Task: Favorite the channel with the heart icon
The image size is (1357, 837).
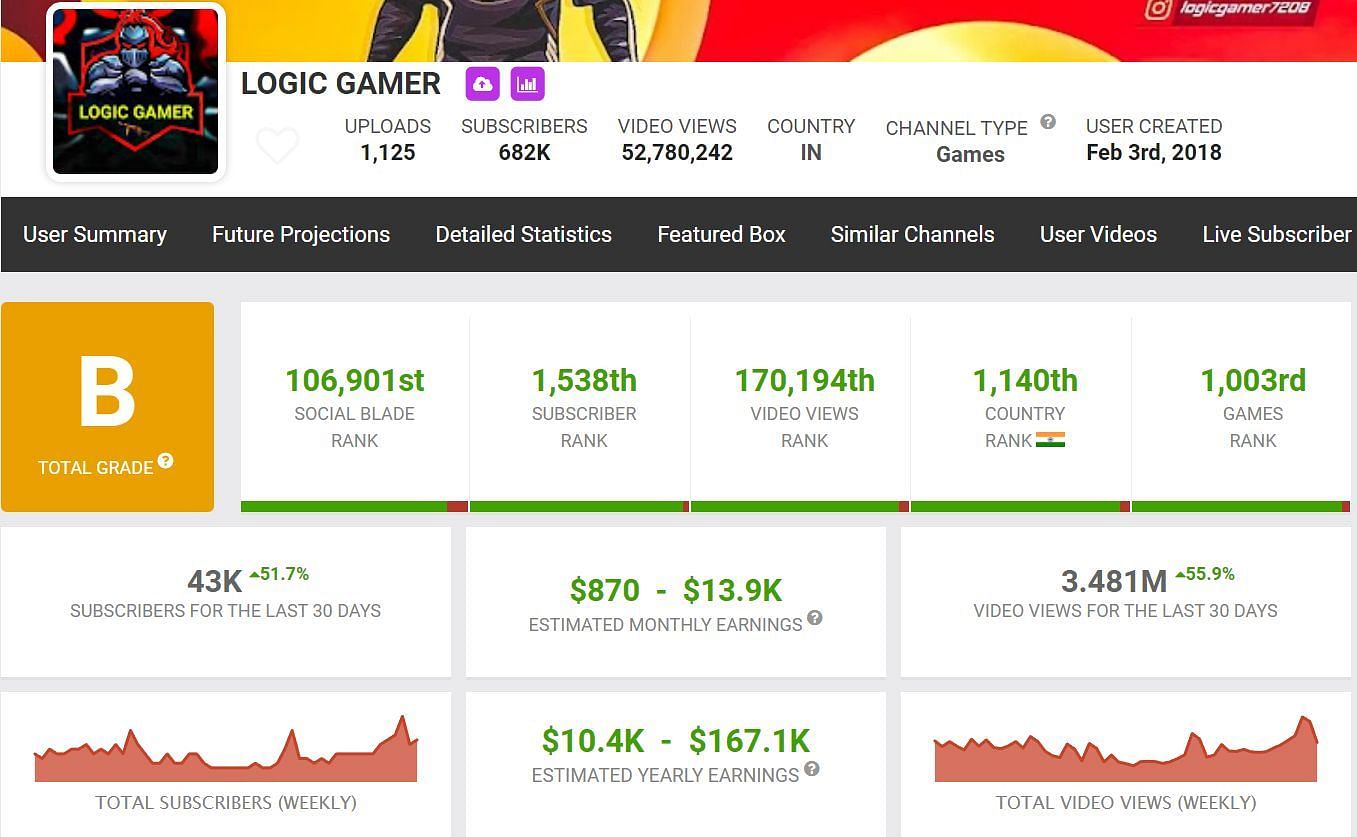Action: tap(277, 146)
